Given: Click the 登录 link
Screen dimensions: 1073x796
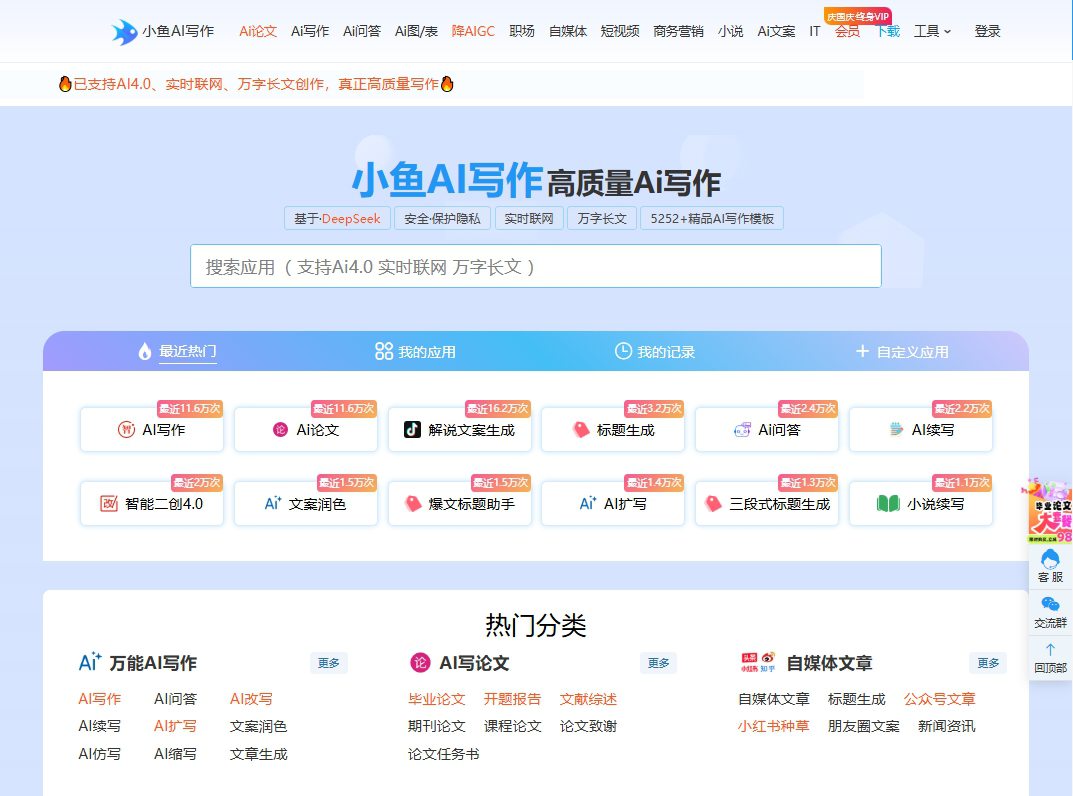Looking at the screenshot, I should [987, 31].
